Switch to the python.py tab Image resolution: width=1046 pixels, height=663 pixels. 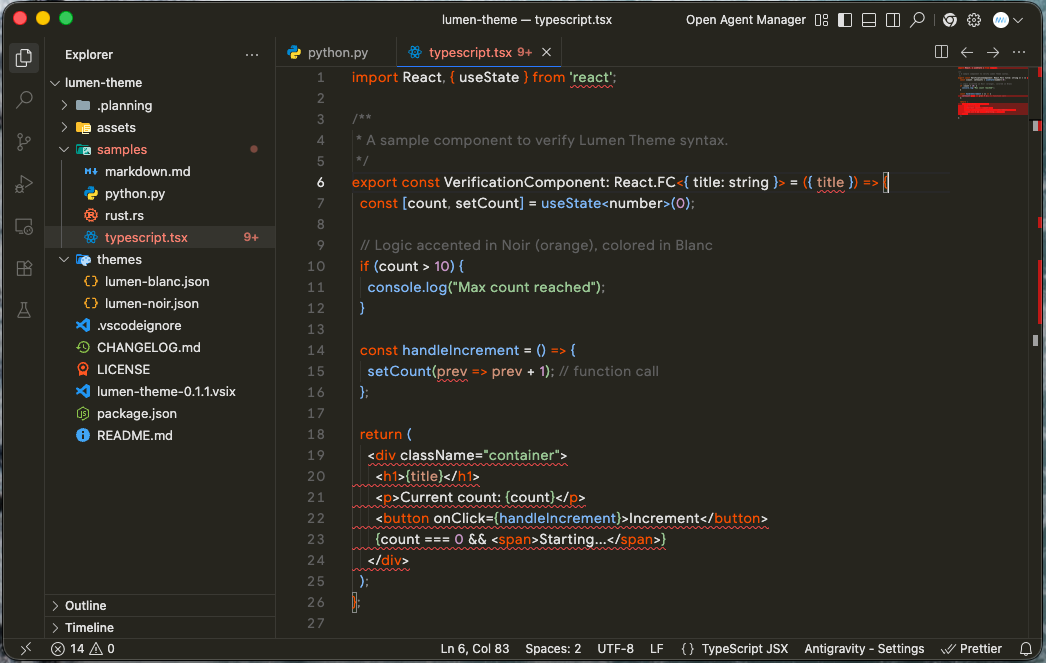click(336, 52)
